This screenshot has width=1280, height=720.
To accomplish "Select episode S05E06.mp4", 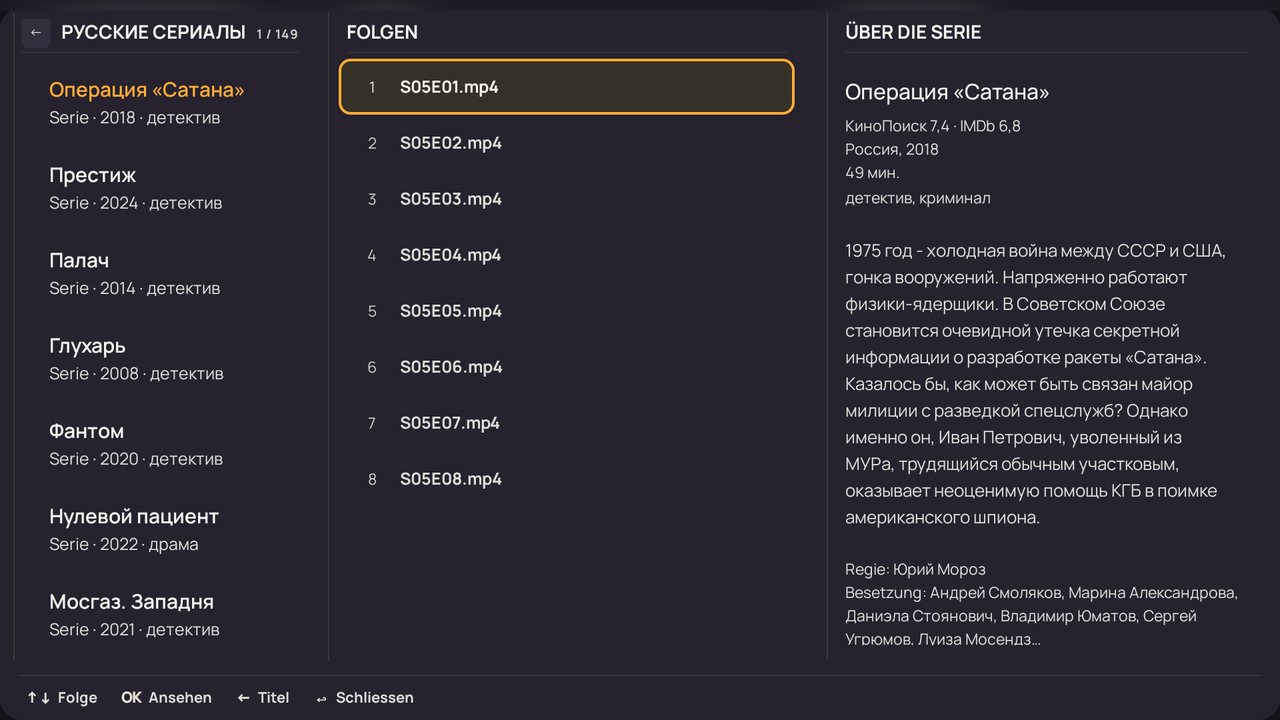I will click(x=567, y=367).
